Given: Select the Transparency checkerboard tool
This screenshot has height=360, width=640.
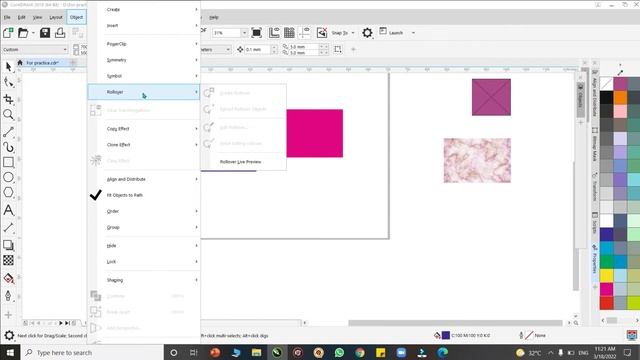Looking at the screenshot, I should click(x=9, y=260).
